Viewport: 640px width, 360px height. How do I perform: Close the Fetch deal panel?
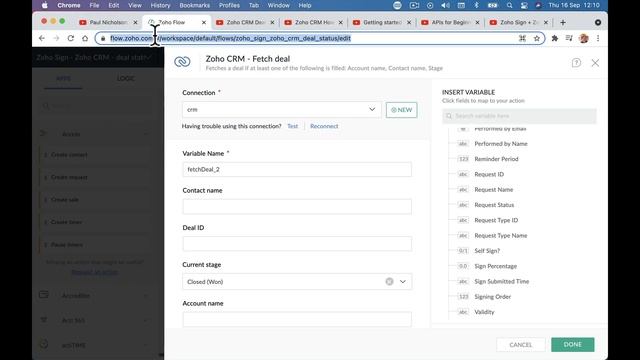coord(595,63)
